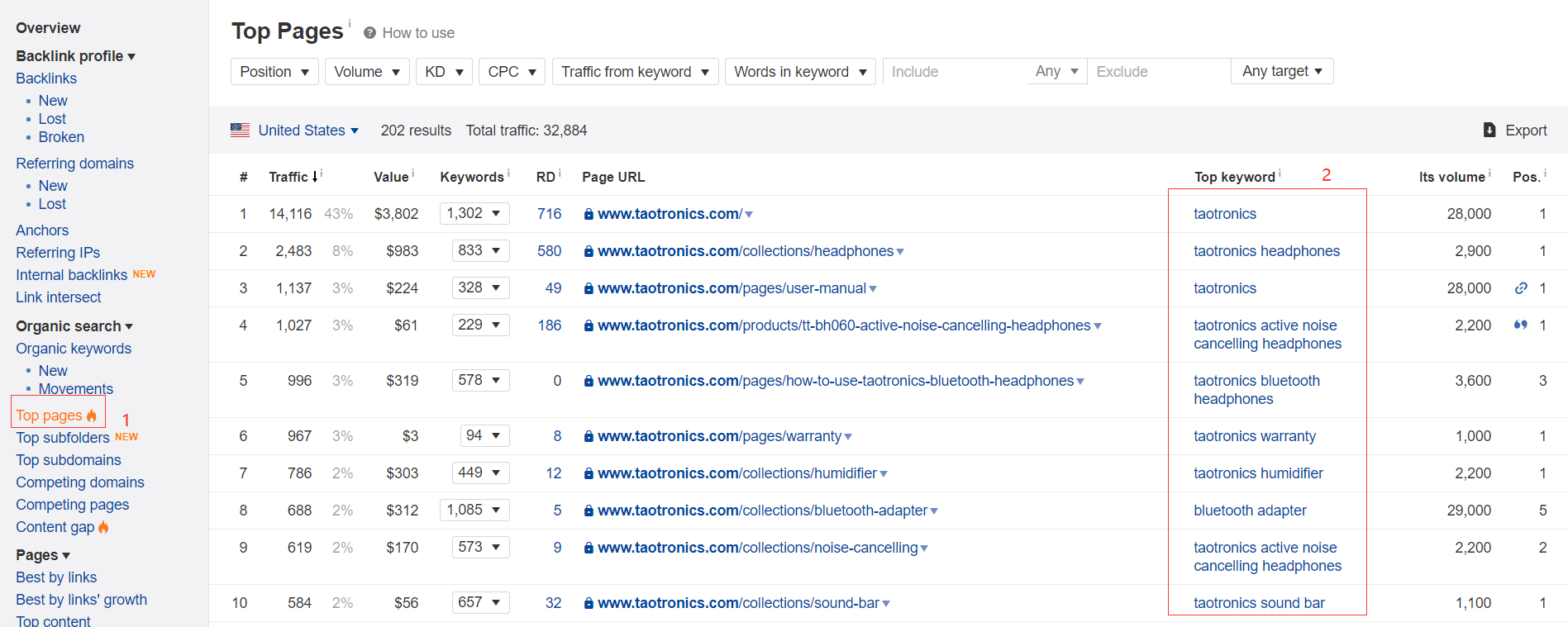
Task: Expand the 833 keywords dropdown
Action: 481,250
